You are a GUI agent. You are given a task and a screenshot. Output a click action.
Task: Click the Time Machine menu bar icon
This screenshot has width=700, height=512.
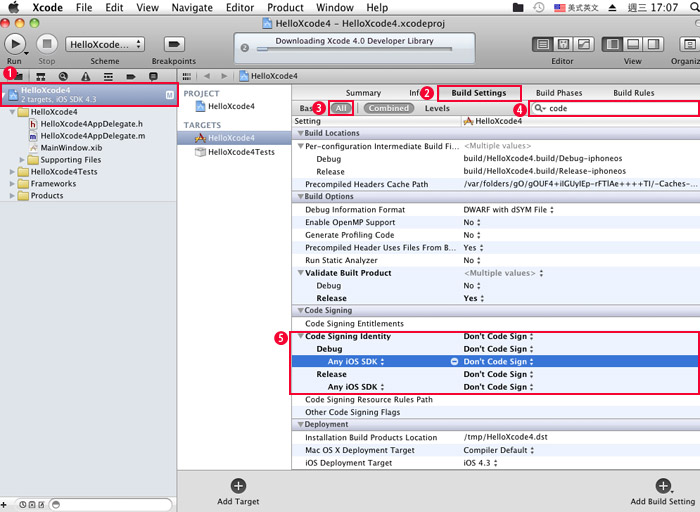539,7
